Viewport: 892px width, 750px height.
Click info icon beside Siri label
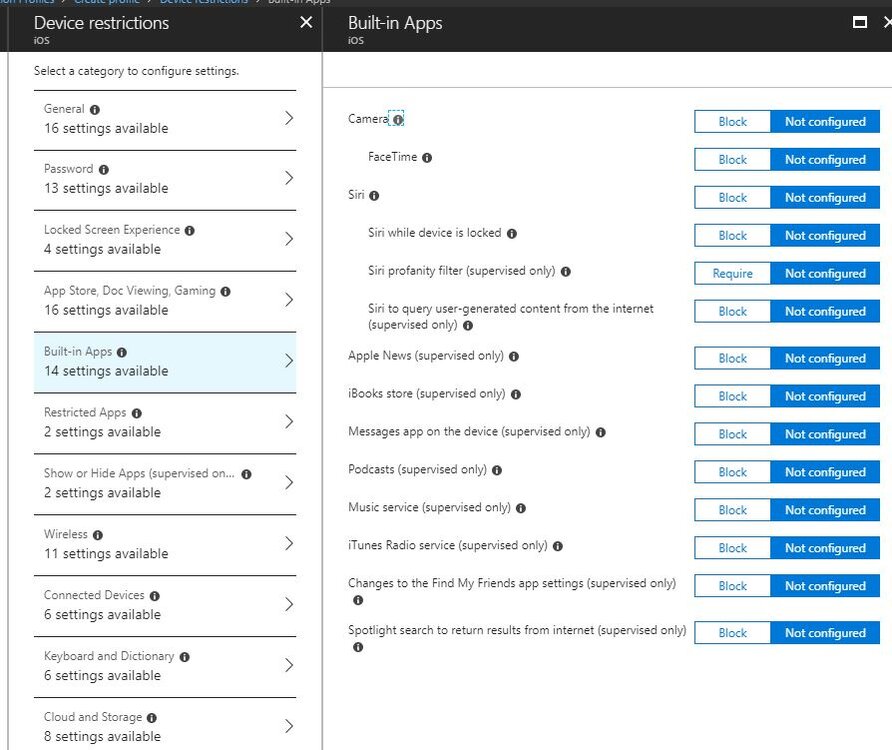[374, 196]
